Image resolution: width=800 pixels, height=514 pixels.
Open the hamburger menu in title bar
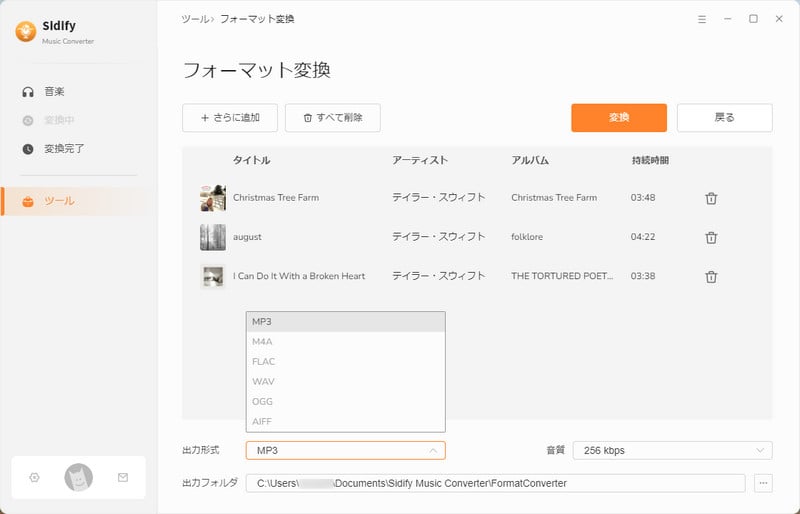click(x=702, y=19)
